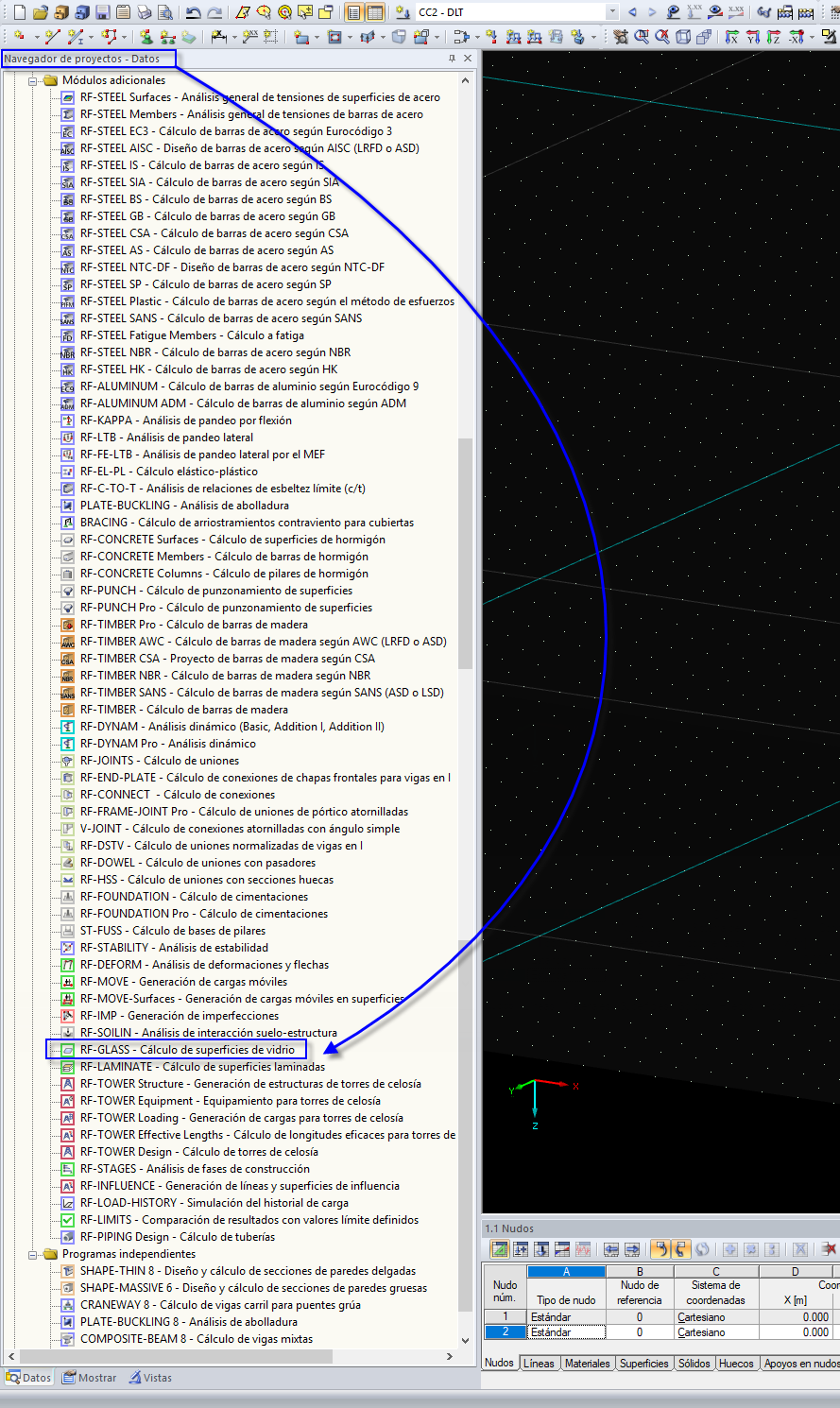Viewport: 840px width, 1408px height.
Task: Select RF-STEEL EC3 module entry
Action: [x=236, y=131]
